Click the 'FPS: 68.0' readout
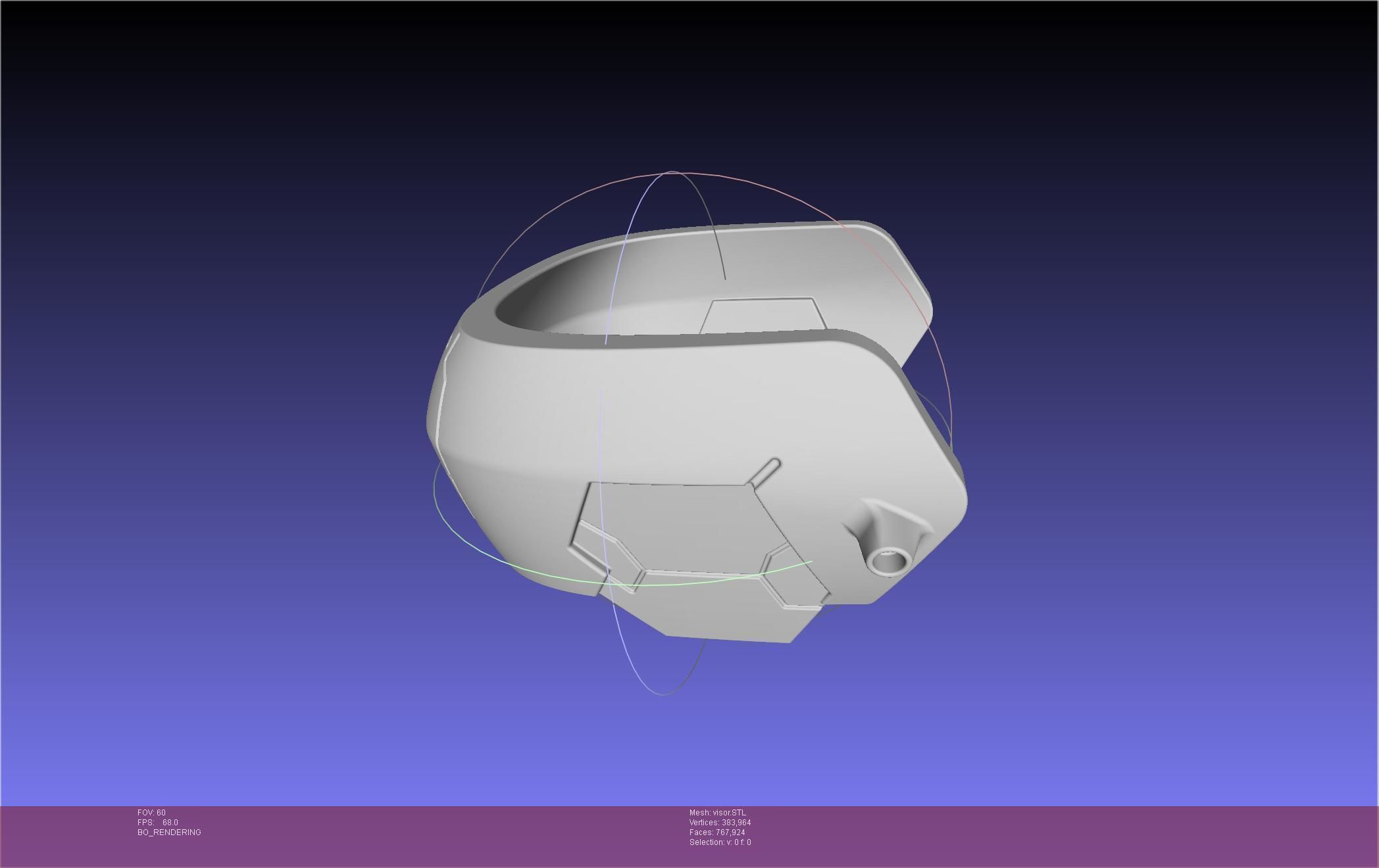1379x868 pixels. [x=158, y=823]
